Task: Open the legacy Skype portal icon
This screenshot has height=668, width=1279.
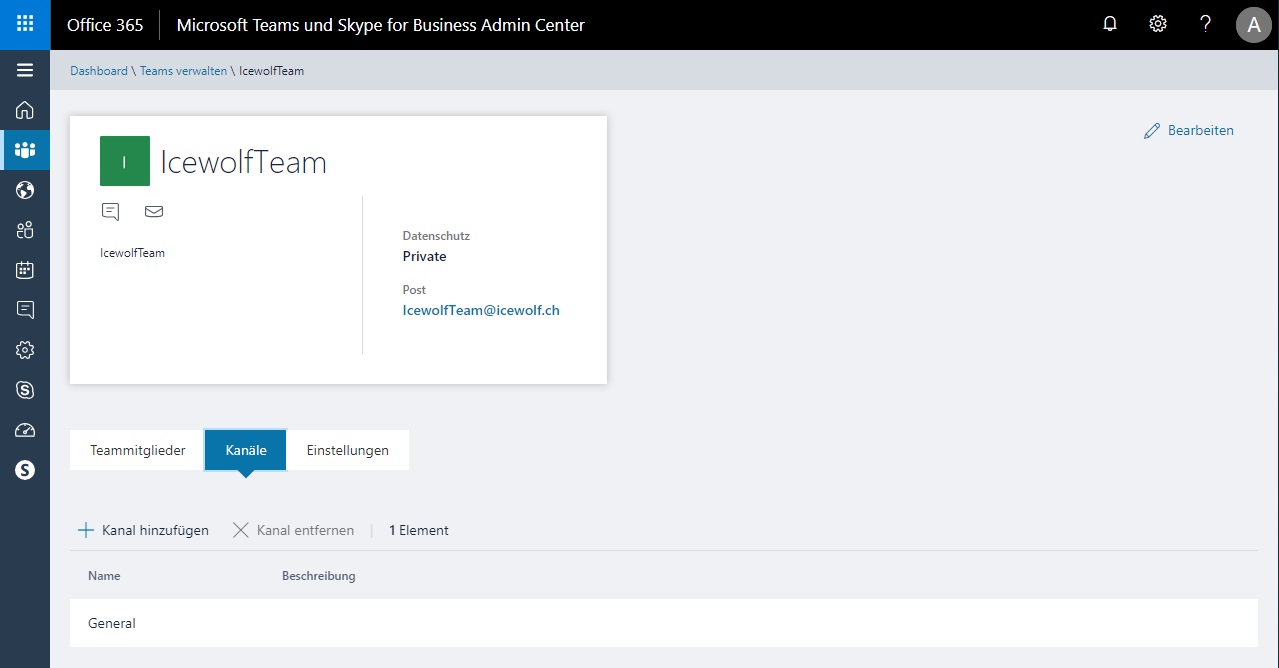Action: (25, 390)
